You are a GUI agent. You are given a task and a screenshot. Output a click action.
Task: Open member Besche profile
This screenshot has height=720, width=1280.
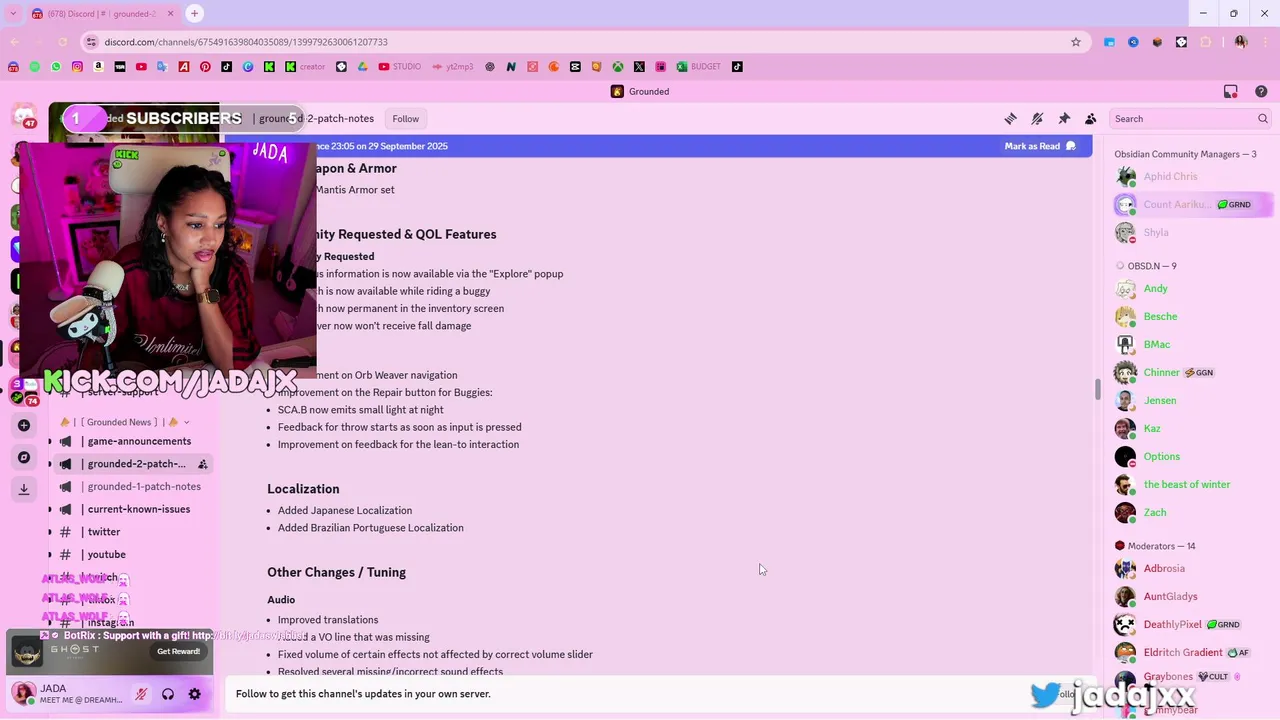(1192, 316)
